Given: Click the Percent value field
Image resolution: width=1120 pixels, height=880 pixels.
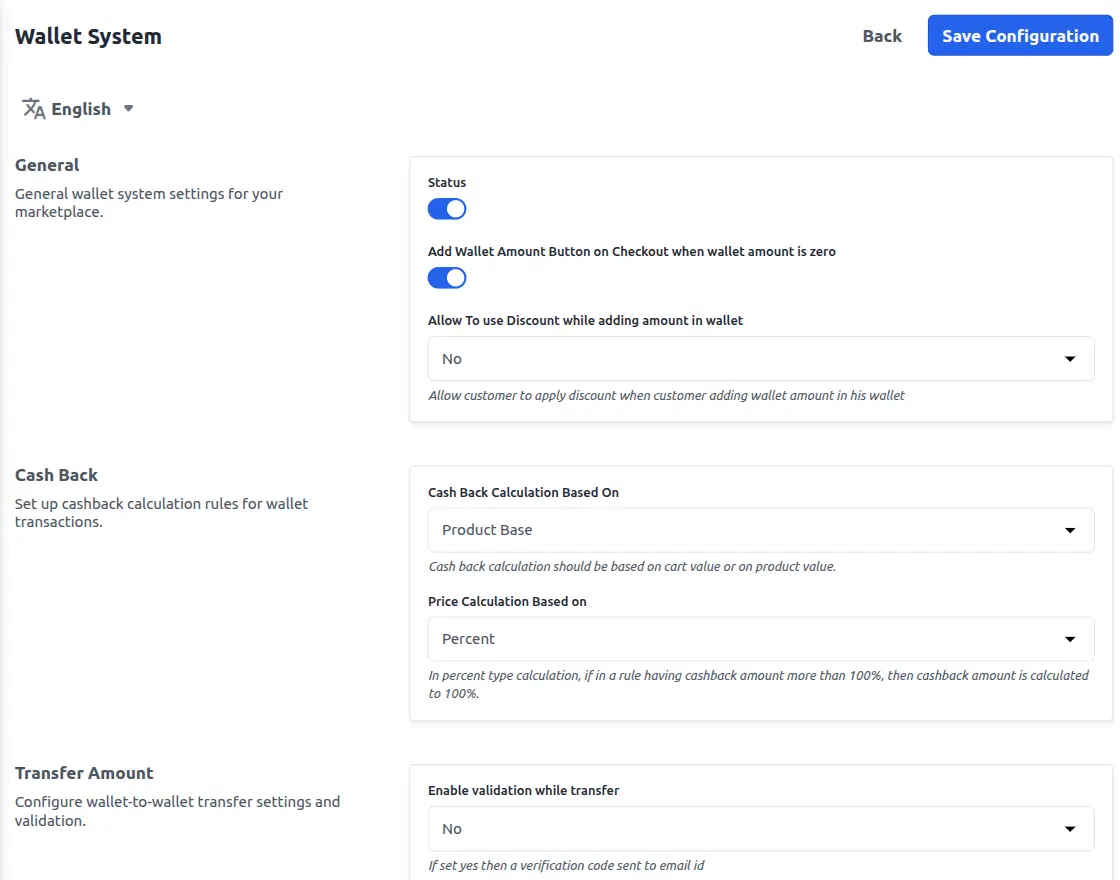Looking at the screenshot, I should pyautogui.click(x=467, y=639).
